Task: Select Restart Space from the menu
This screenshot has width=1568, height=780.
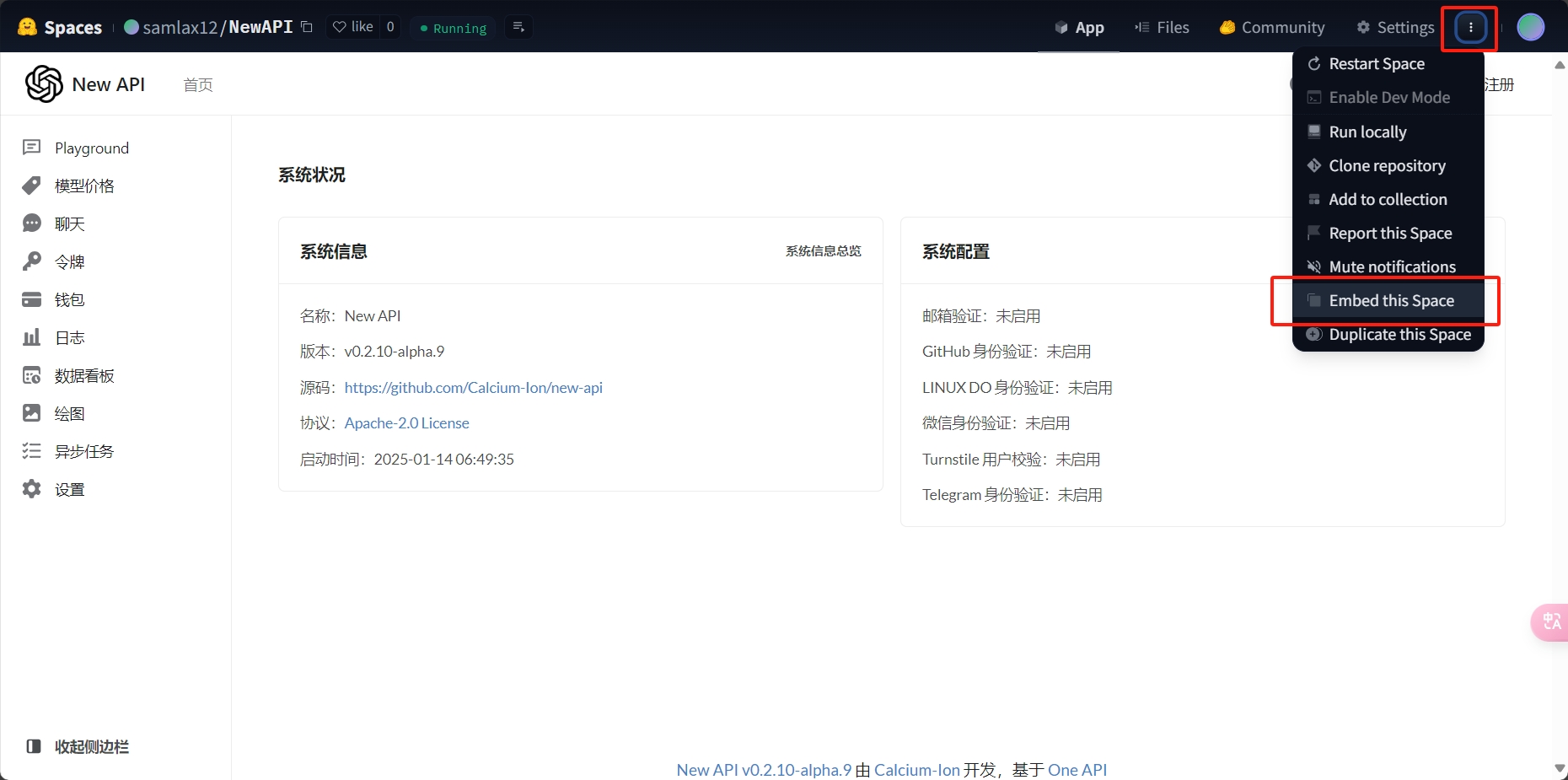Action: coord(1388,64)
